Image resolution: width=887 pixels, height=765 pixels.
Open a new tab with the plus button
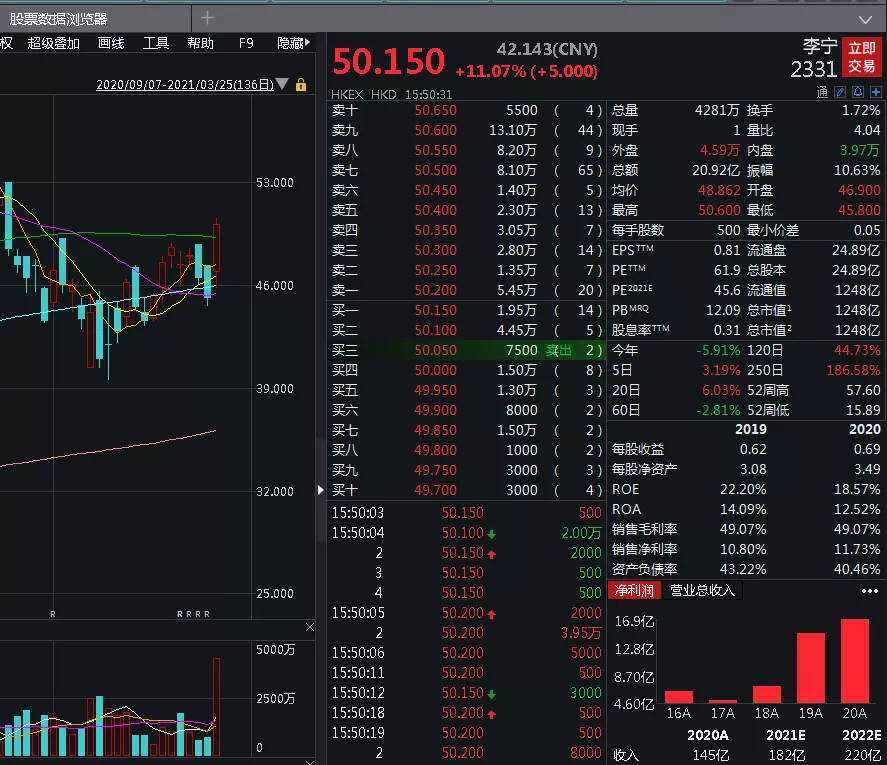point(208,18)
